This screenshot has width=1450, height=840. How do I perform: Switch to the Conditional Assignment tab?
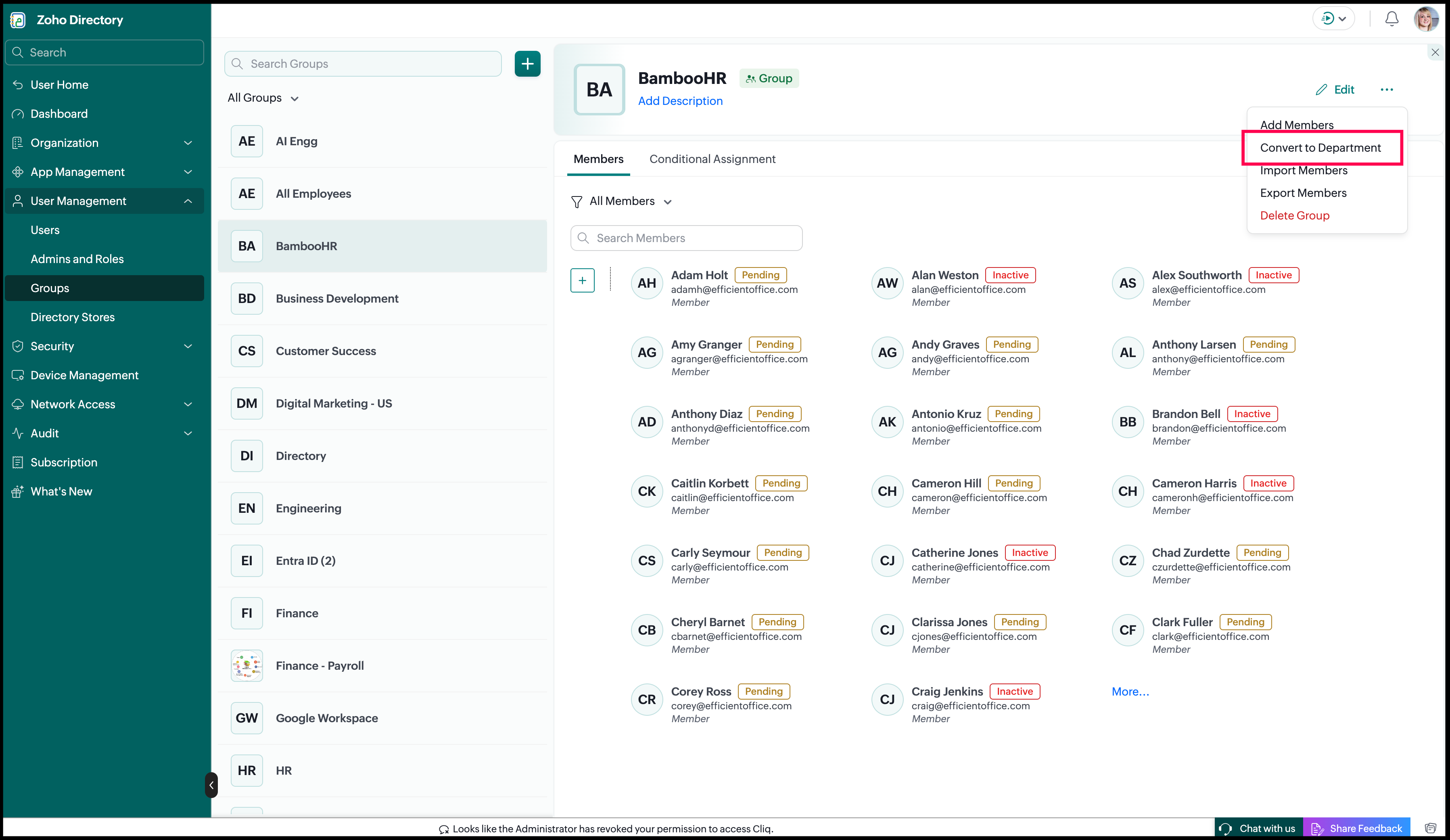[712, 159]
